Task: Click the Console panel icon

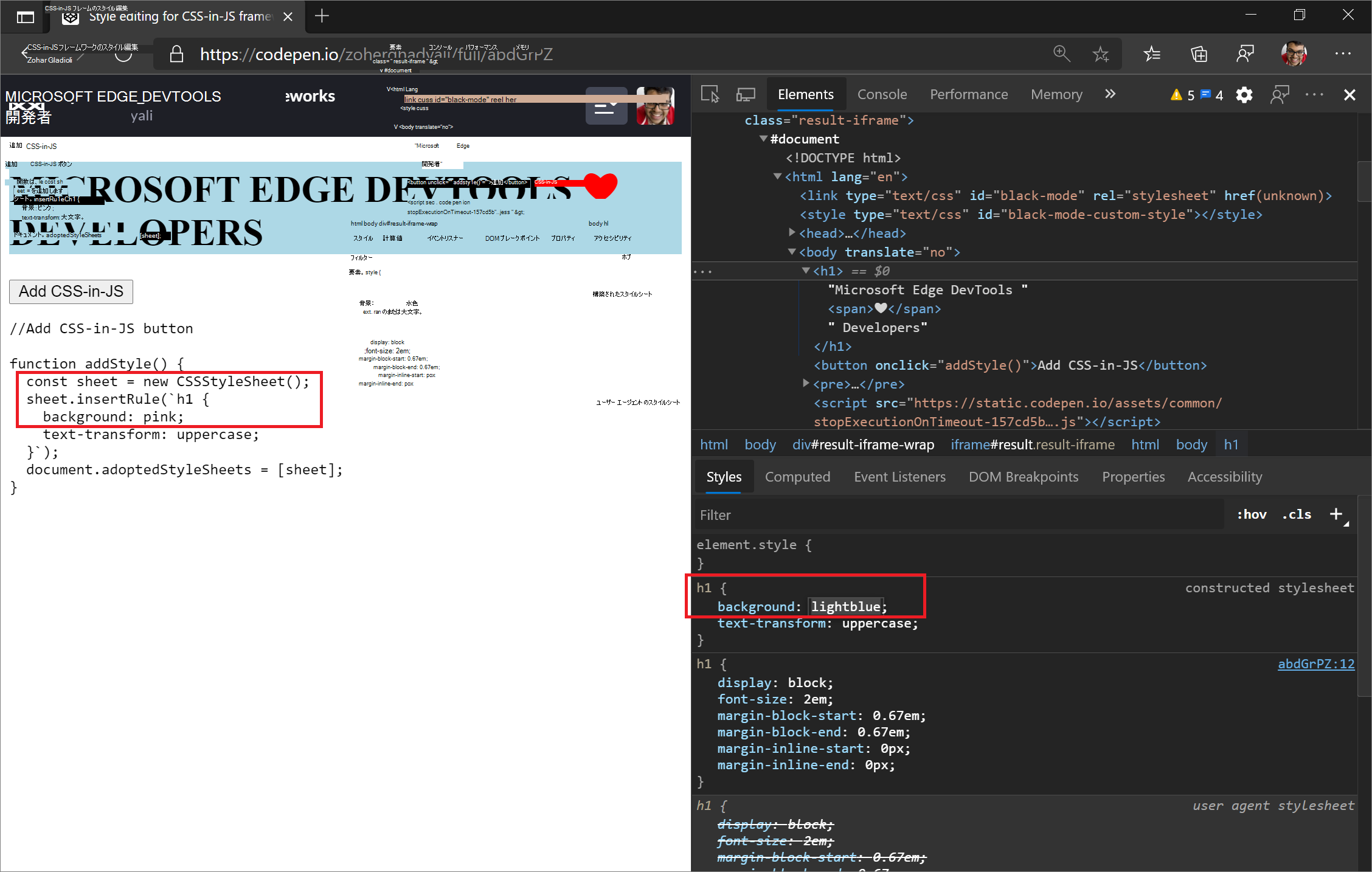Action: (x=882, y=93)
